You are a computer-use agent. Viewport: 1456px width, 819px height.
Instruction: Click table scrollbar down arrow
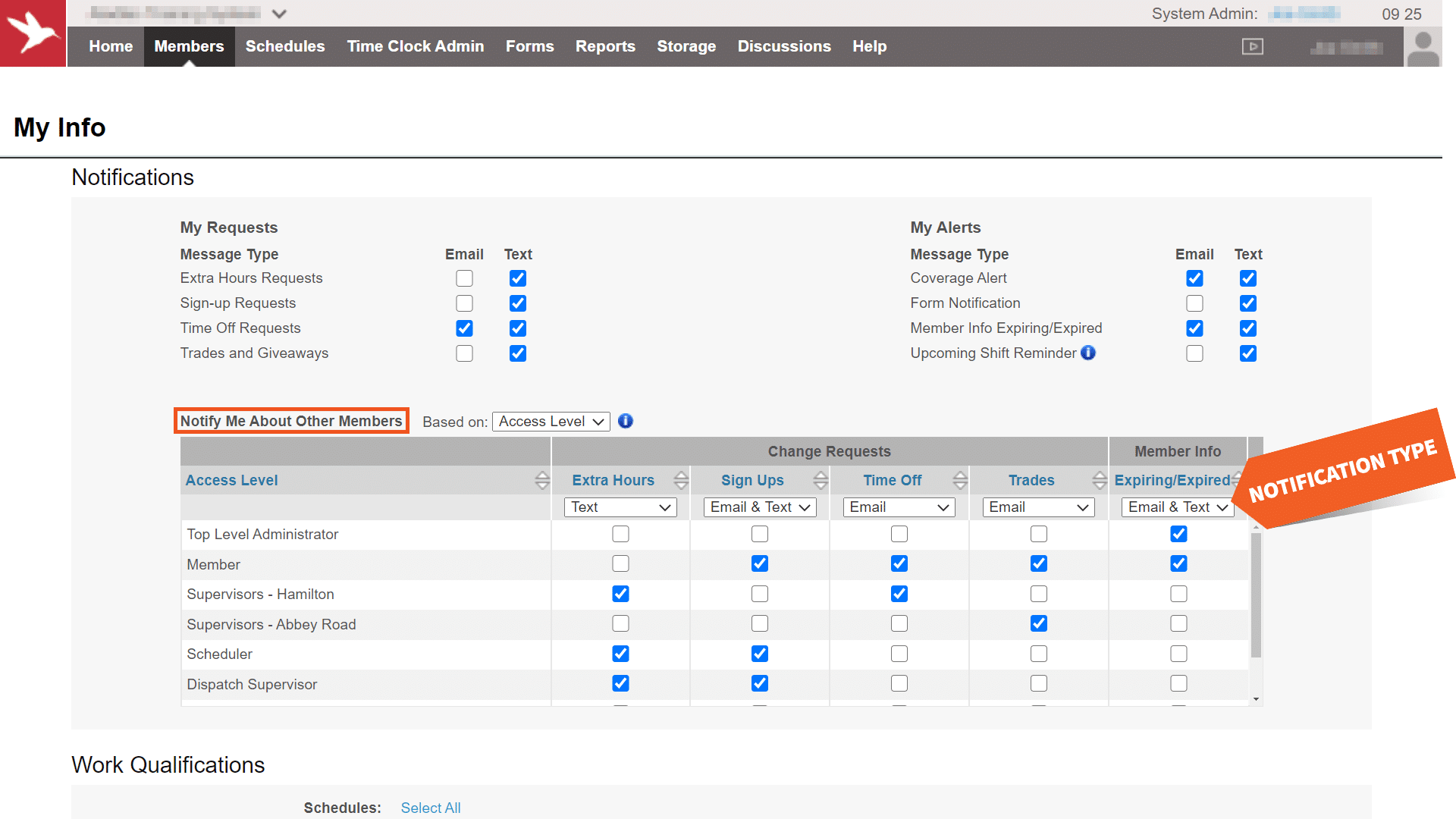pos(1256,700)
